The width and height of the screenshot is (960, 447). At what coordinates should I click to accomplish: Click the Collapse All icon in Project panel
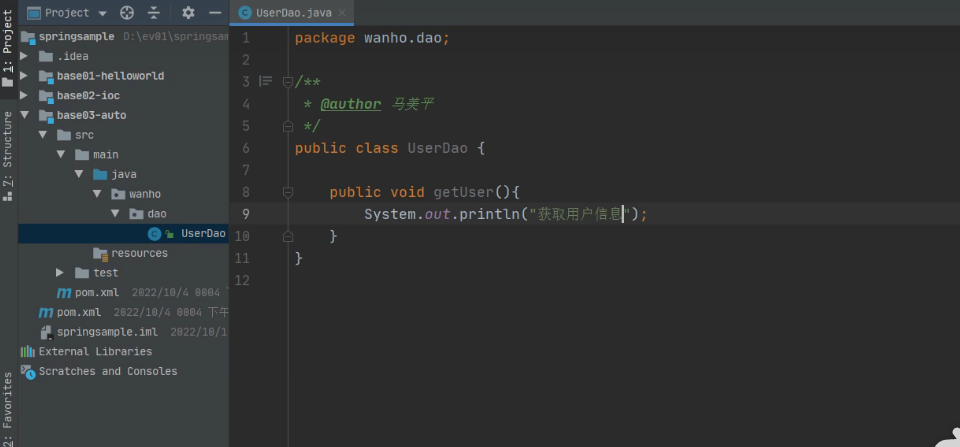pyautogui.click(x=154, y=13)
